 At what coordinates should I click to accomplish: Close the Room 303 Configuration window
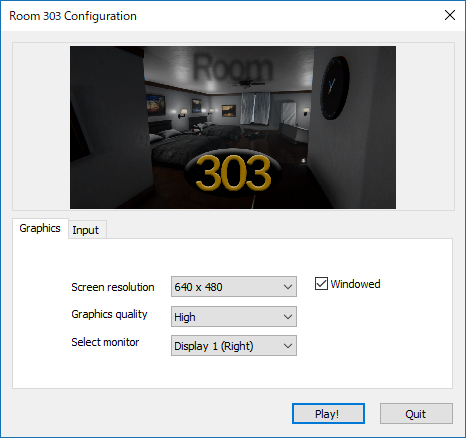pos(450,15)
